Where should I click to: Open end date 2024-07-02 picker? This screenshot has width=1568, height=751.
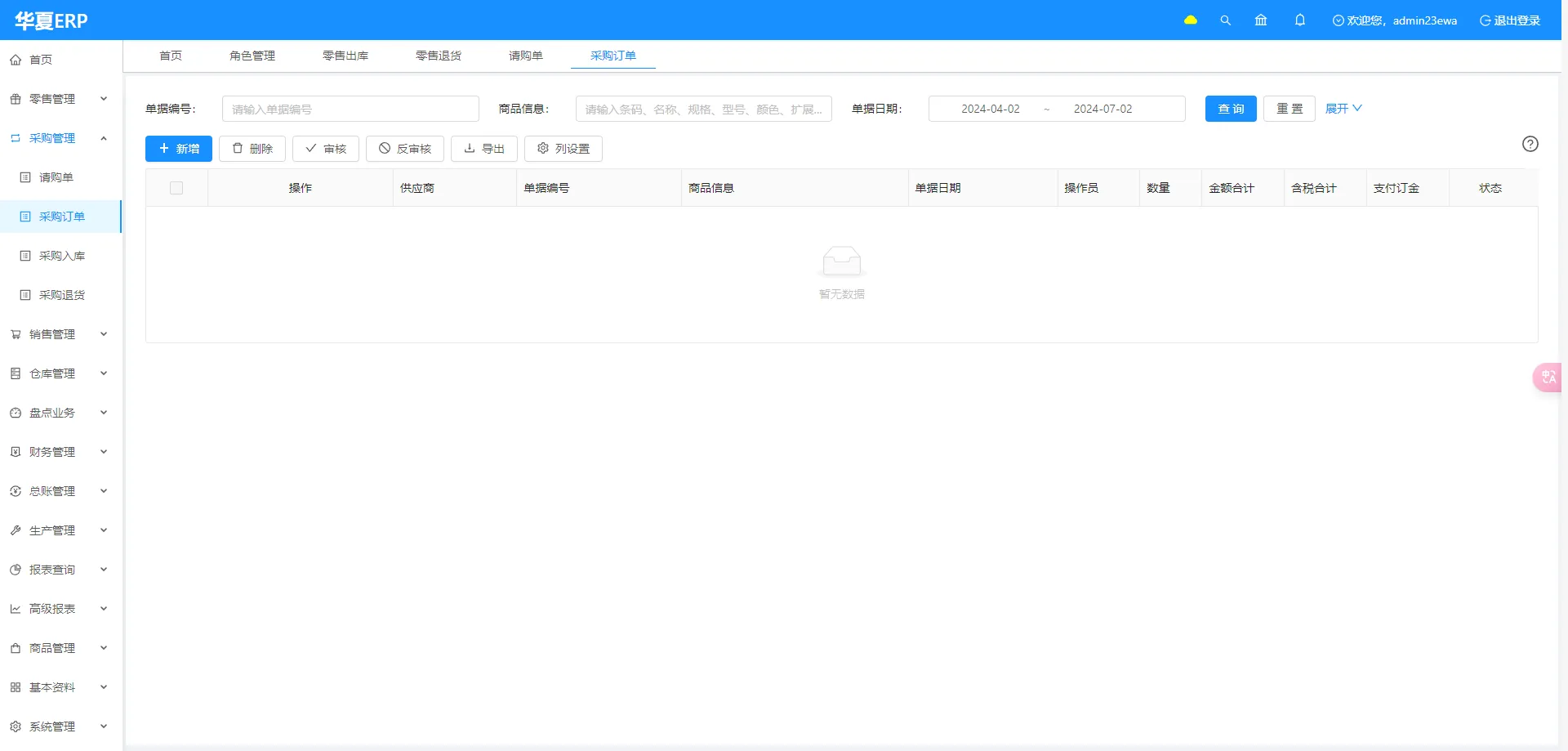[x=1102, y=109]
